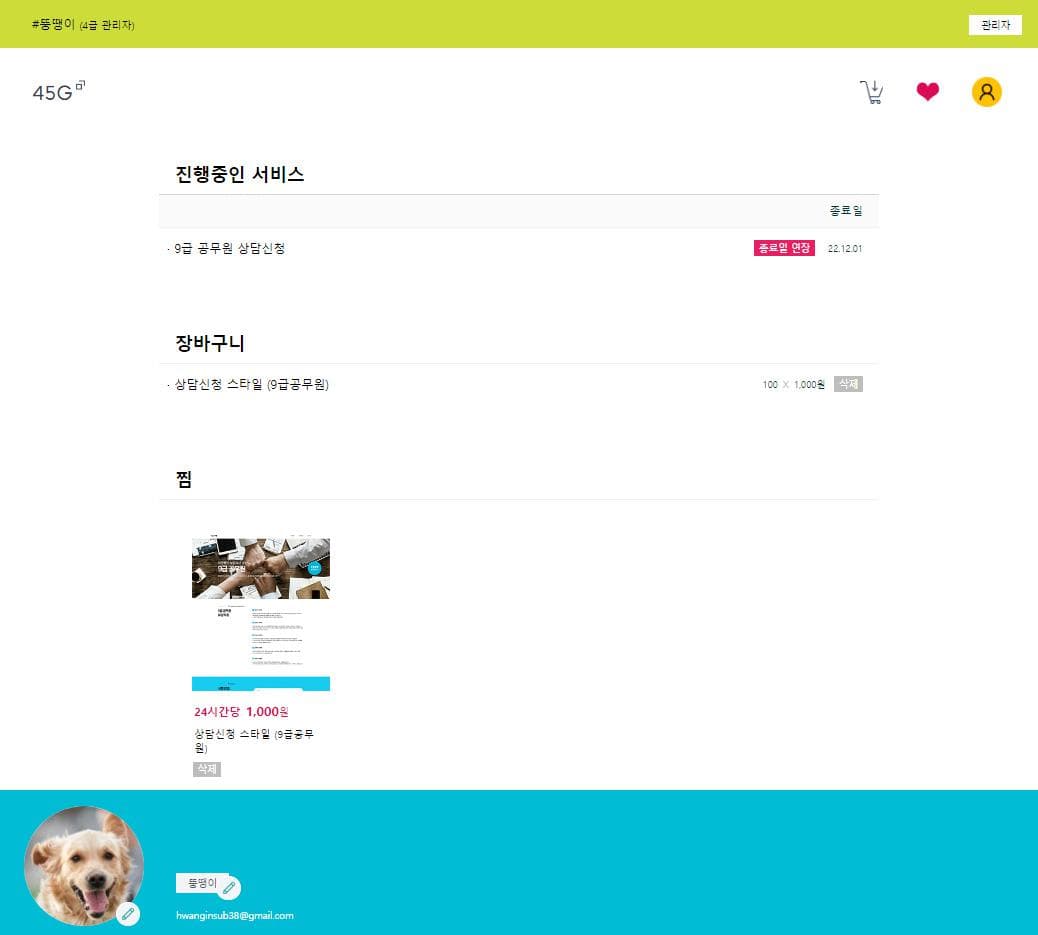1038x935 pixels.
Task: Open the shopping cart icon
Action: 872,93
